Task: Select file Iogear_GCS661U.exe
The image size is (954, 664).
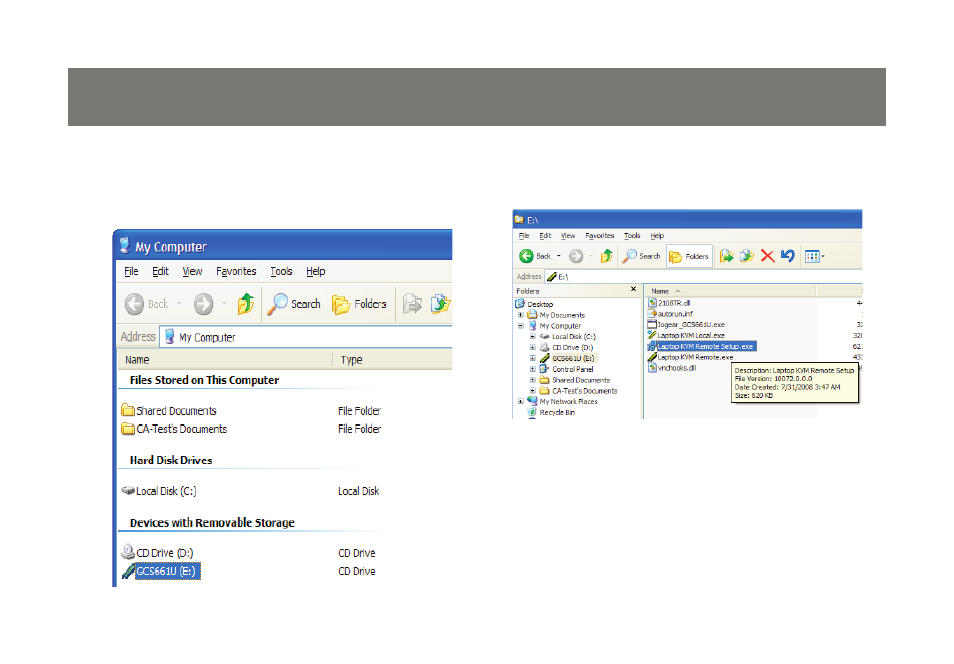Action: tap(686, 324)
